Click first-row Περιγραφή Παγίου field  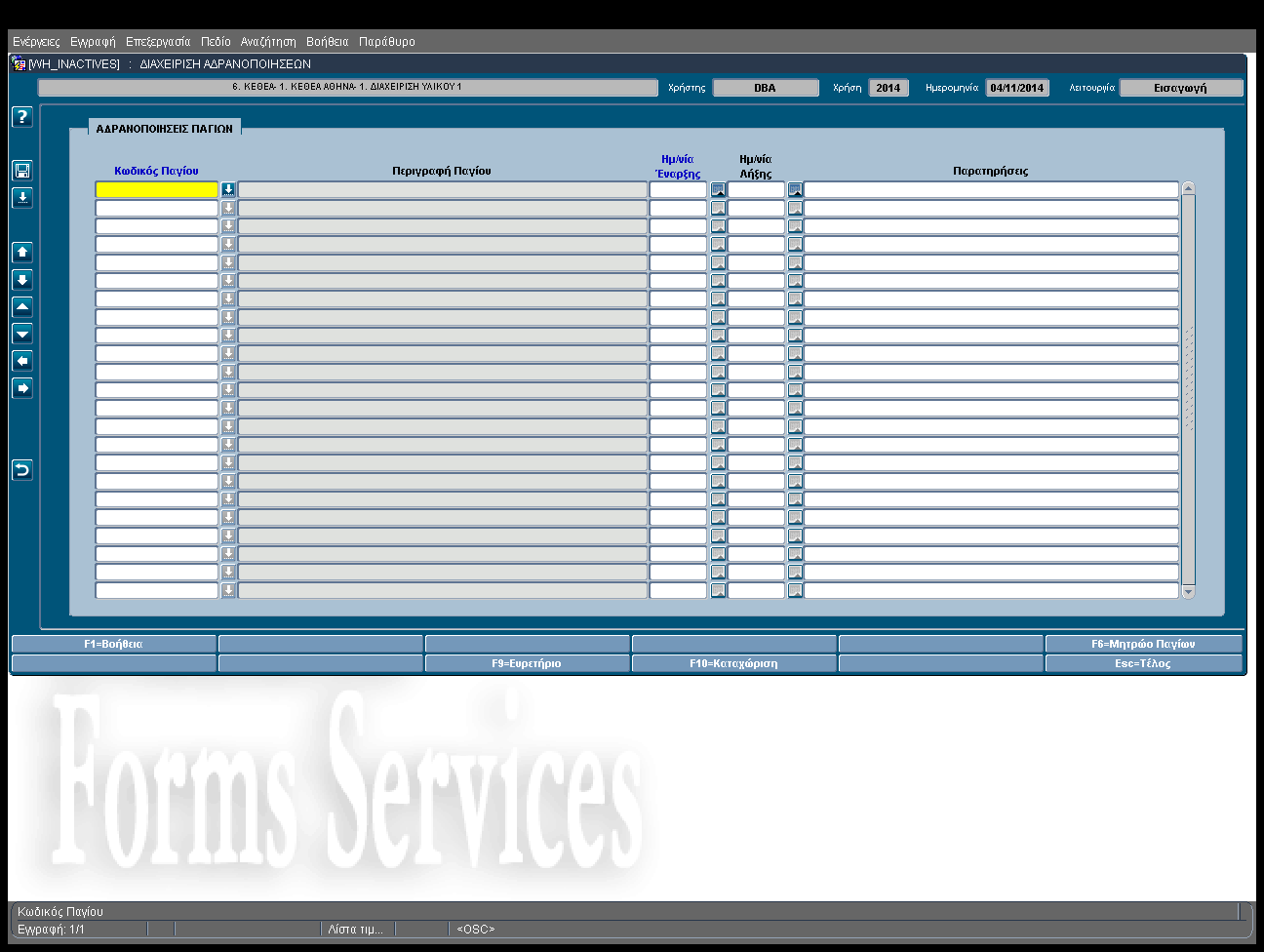tap(443, 189)
